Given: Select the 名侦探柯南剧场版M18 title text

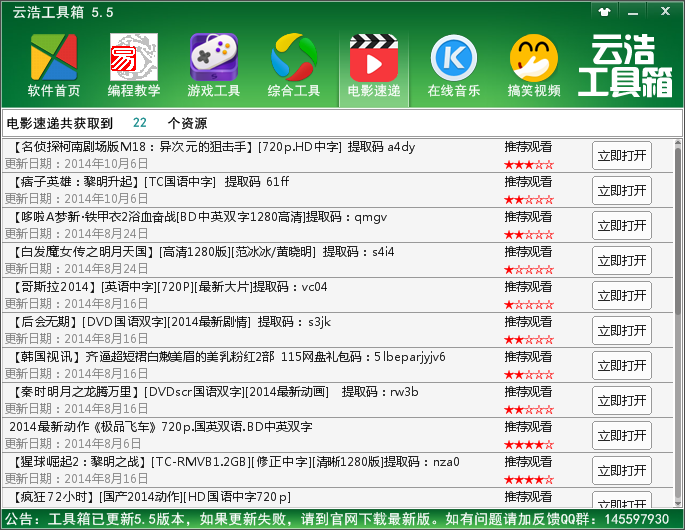Looking at the screenshot, I should pyautogui.click(x=213, y=147).
